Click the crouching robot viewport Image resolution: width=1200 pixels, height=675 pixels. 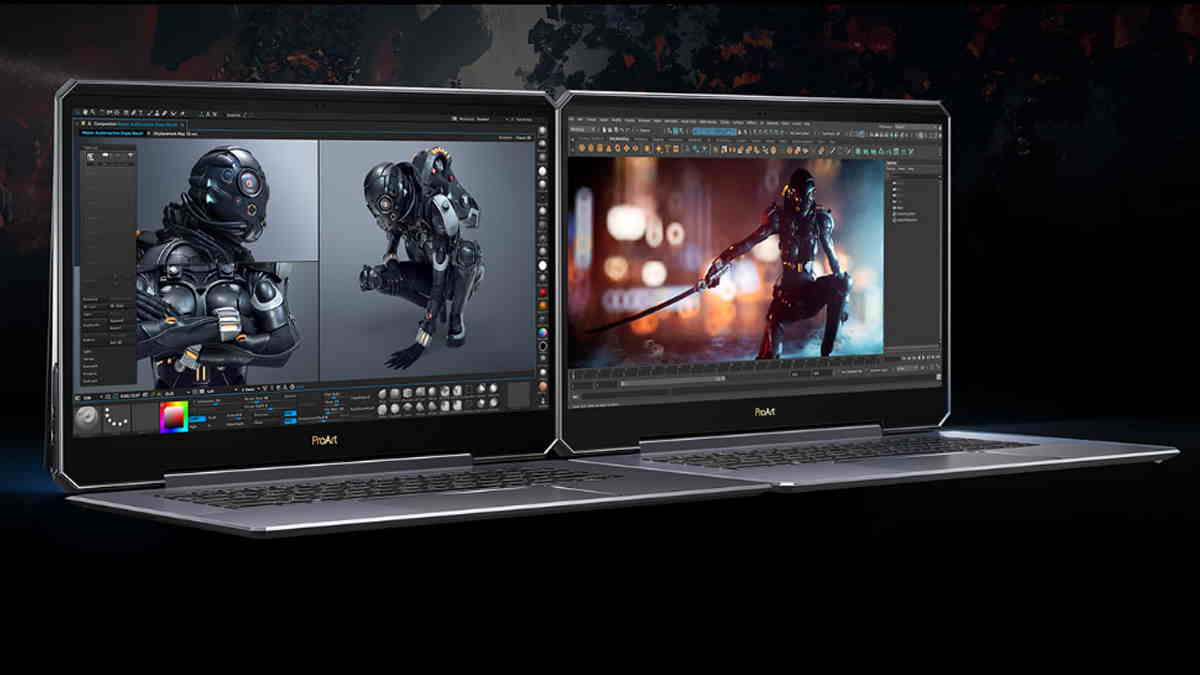(426, 260)
